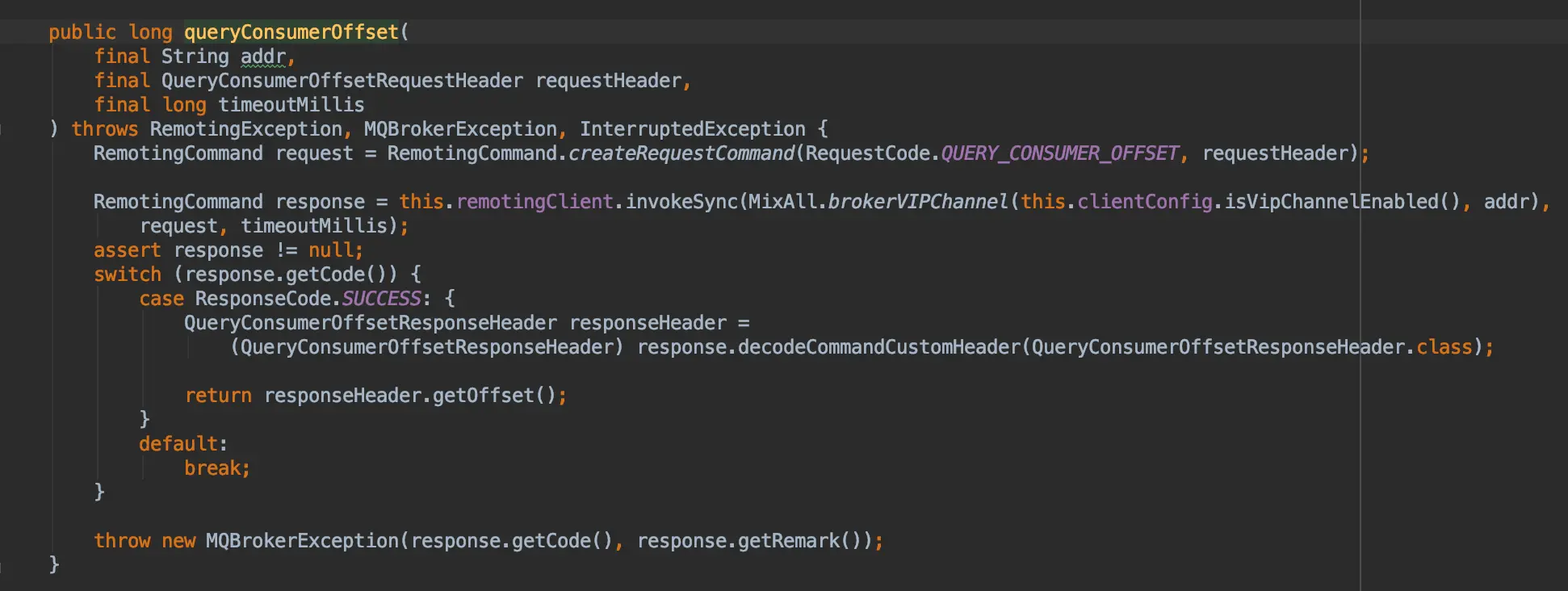Click clientConfig field reference
The width and height of the screenshot is (1568, 591).
1145,202
